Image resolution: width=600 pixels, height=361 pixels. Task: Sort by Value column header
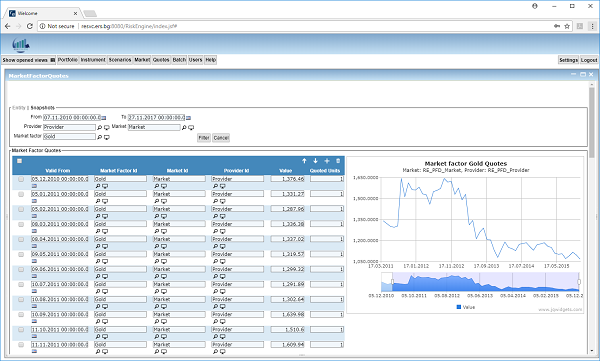click(285, 171)
